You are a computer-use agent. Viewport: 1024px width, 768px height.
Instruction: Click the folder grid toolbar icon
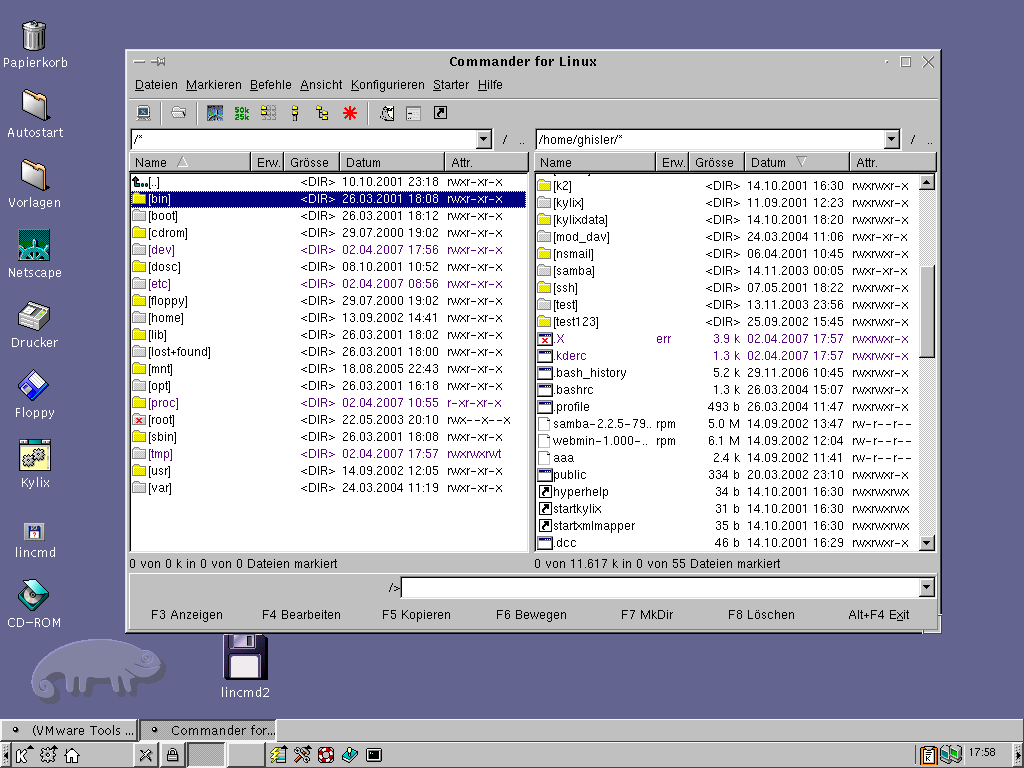pyautogui.click(x=268, y=113)
